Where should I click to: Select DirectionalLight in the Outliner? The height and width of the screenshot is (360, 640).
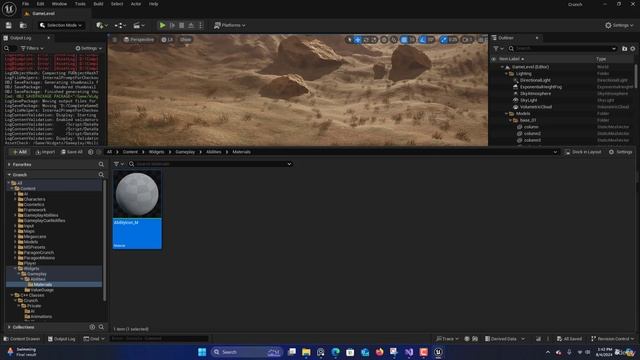(535, 80)
